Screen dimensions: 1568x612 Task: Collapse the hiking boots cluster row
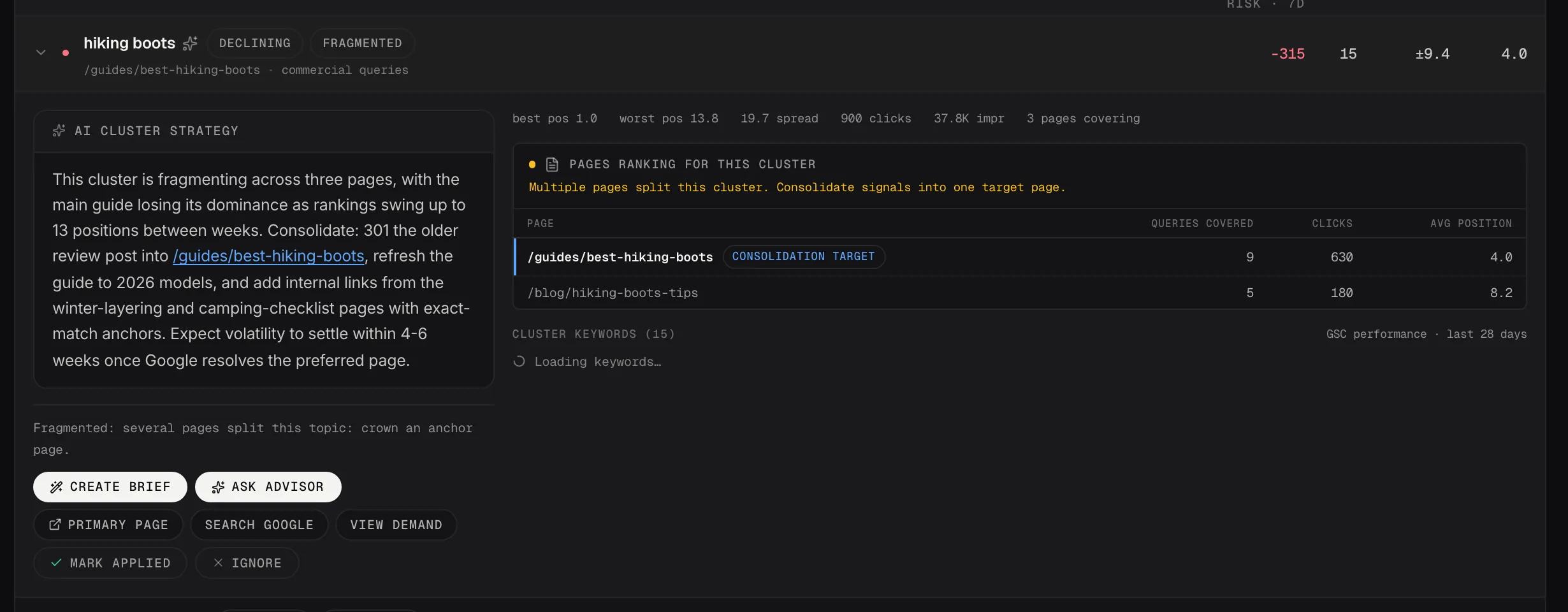click(41, 52)
